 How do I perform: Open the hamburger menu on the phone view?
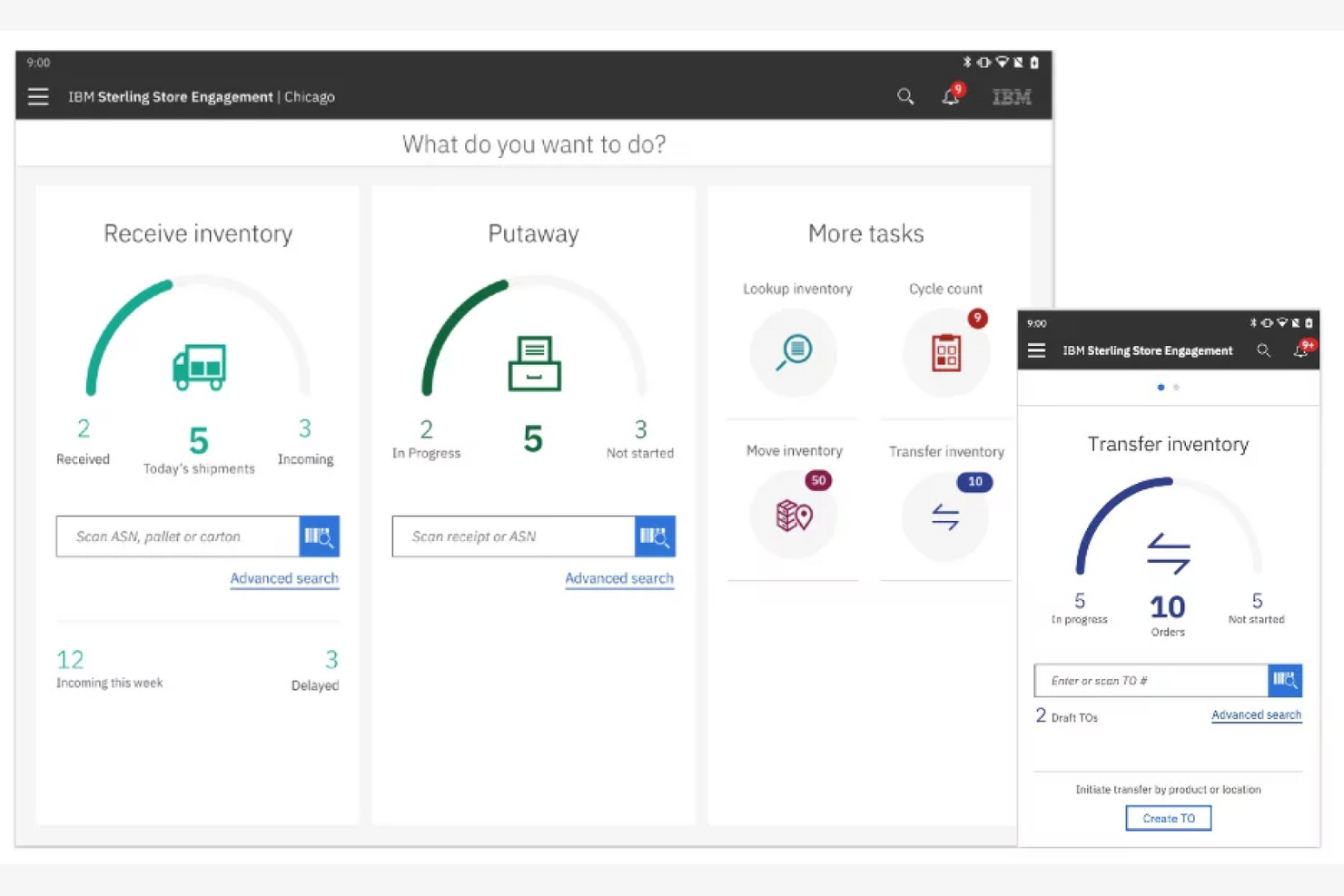tap(1036, 350)
